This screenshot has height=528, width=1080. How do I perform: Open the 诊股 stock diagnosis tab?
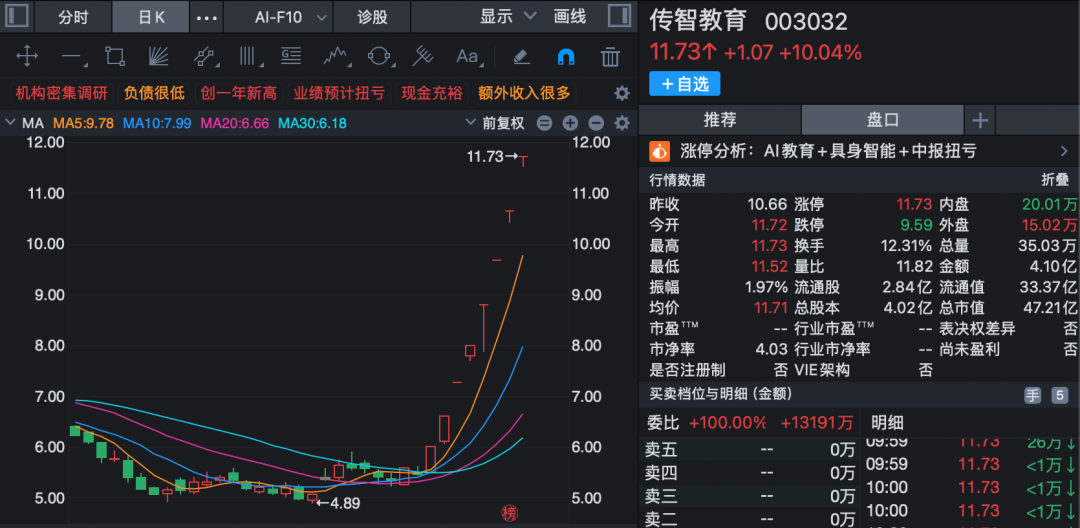372,17
